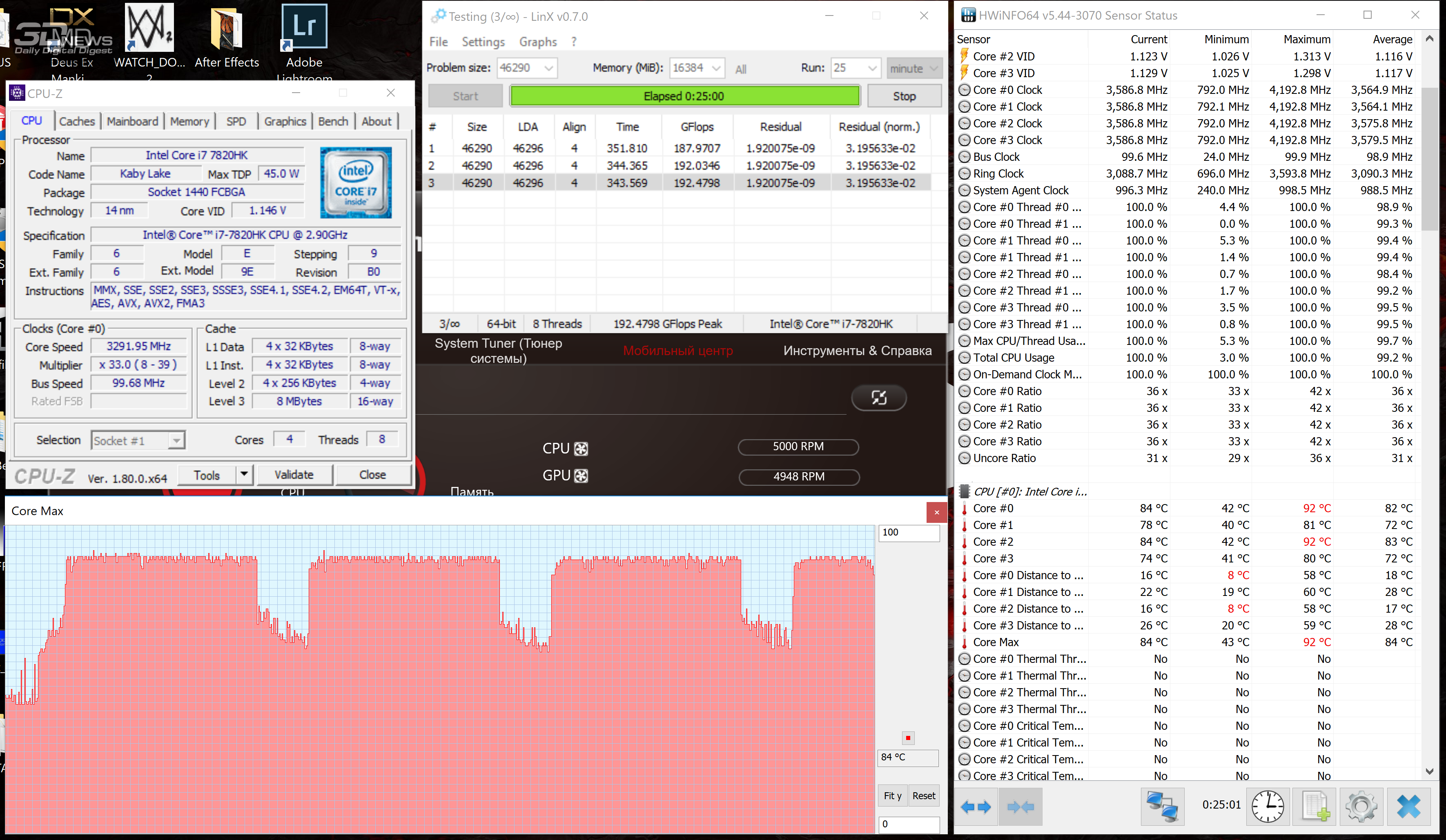This screenshot has height=840, width=1446.
Task: Open the Run count dropdown in LinX
Action: 872,68
